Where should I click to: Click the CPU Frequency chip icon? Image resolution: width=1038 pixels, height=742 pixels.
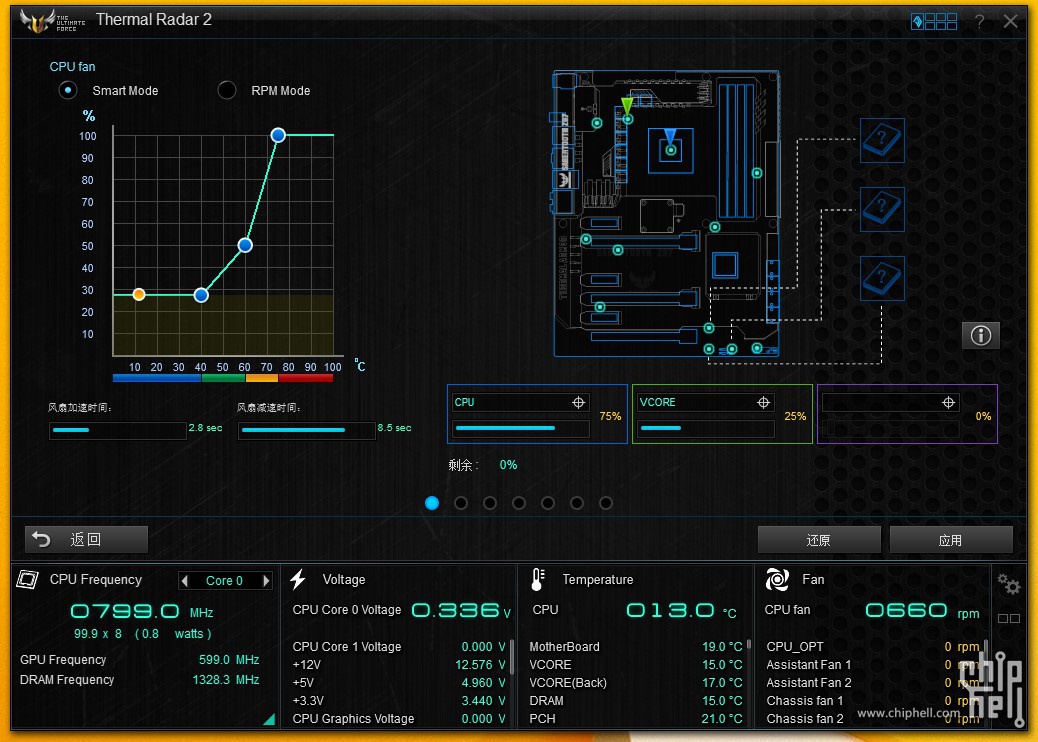(28, 579)
